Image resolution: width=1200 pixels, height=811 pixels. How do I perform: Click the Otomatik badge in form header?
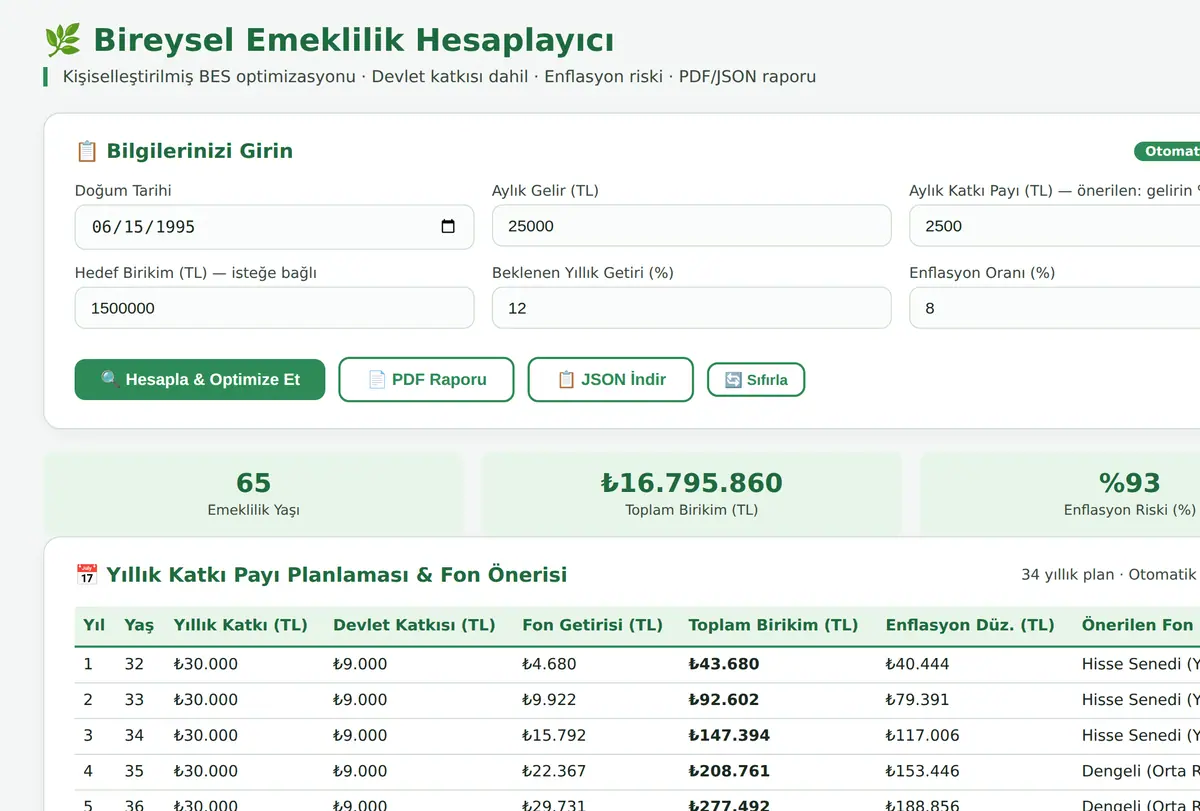click(1167, 151)
